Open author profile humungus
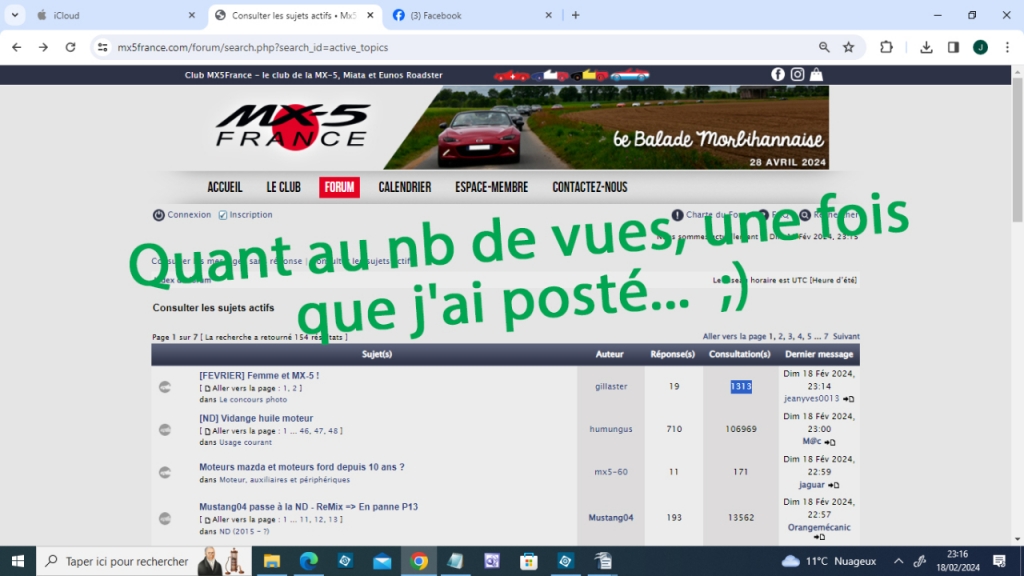 [x=611, y=429]
